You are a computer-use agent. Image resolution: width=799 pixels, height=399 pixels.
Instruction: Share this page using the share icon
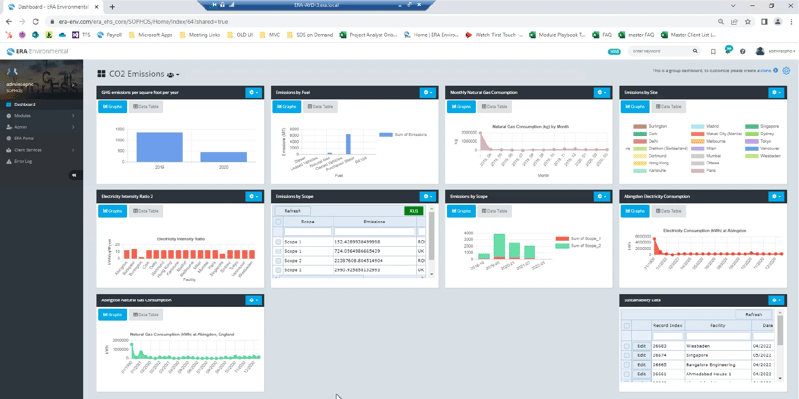(x=734, y=22)
